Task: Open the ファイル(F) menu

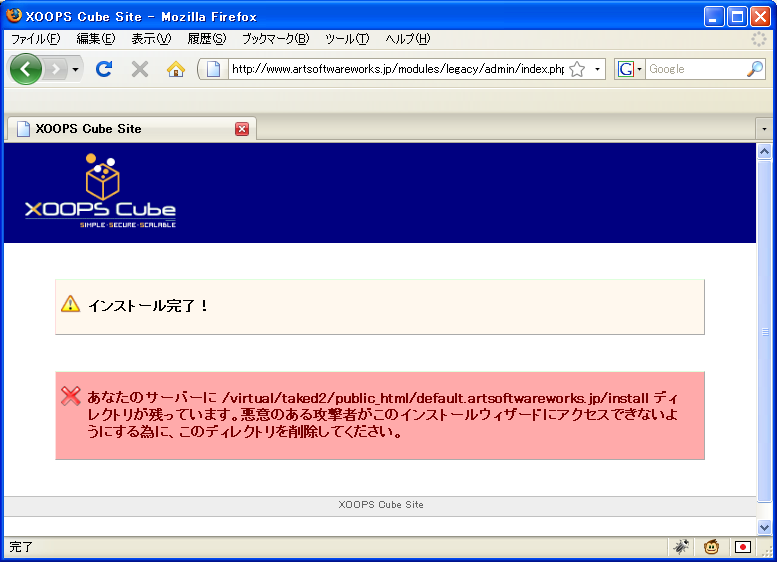Action: (x=35, y=39)
